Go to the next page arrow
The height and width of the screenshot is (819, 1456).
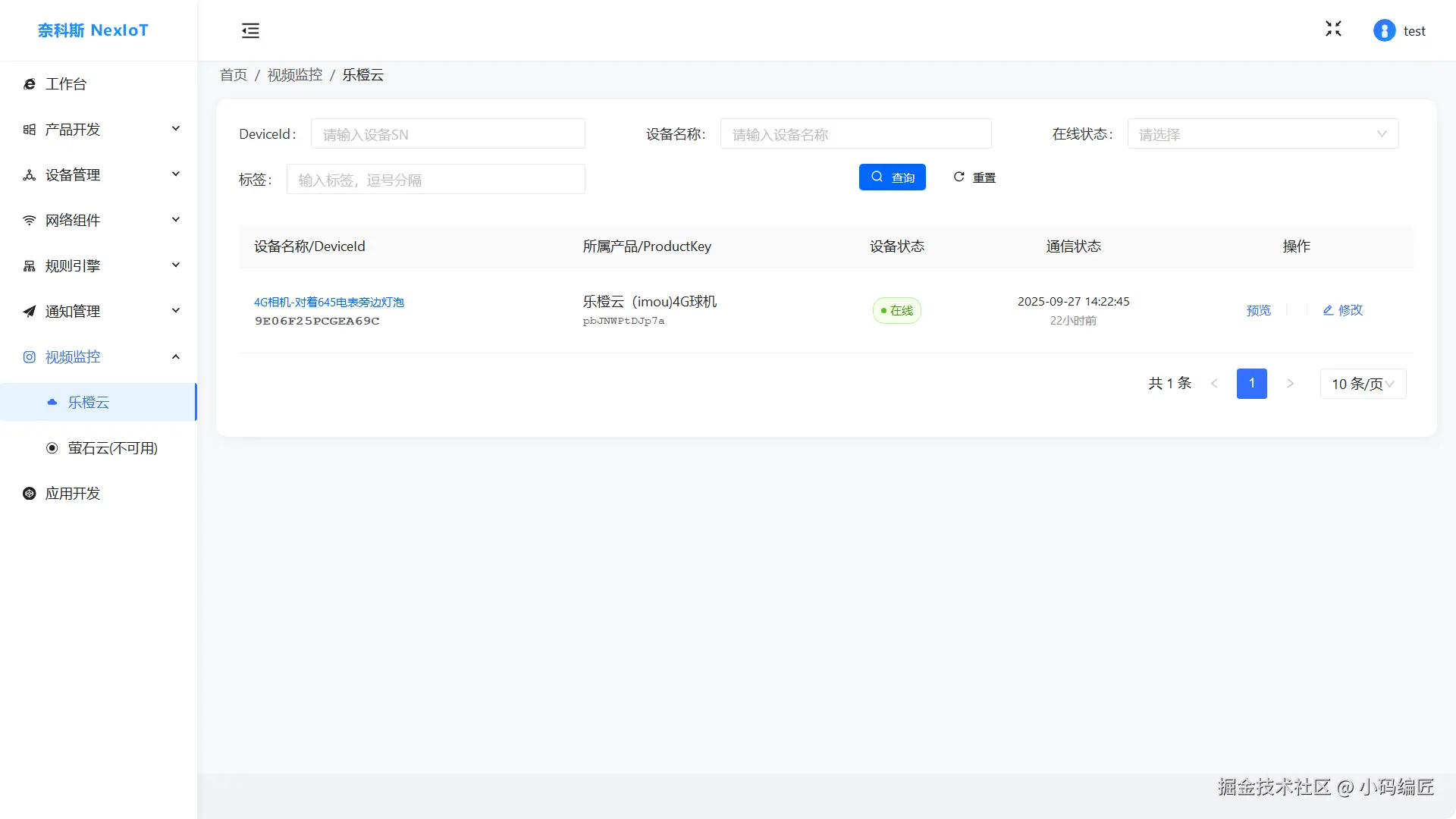point(1290,384)
